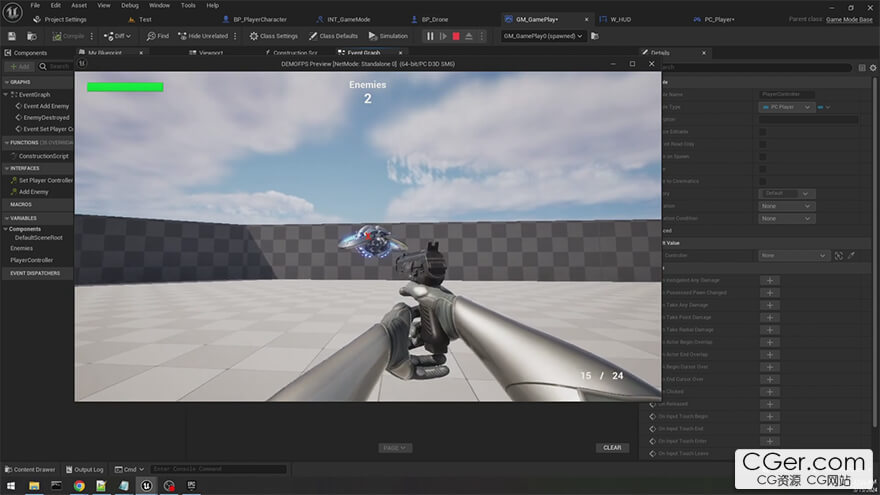Image resolution: width=880 pixels, height=495 pixels.
Task: Add event for On Take Any Damage
Action: pyautogui.click(x=770, y=305)
